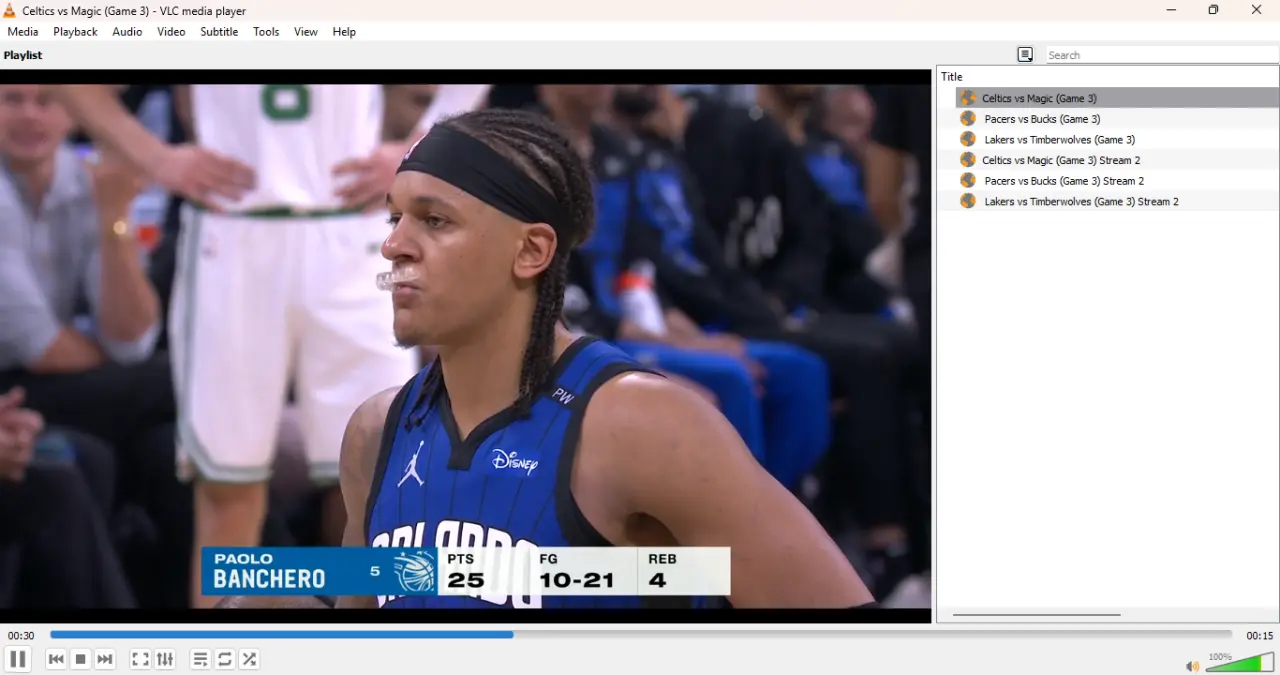Mute audio via speaker icon
This screenshot has width=1280, height=675.
pyautogui.click(x=1192, y=666)
